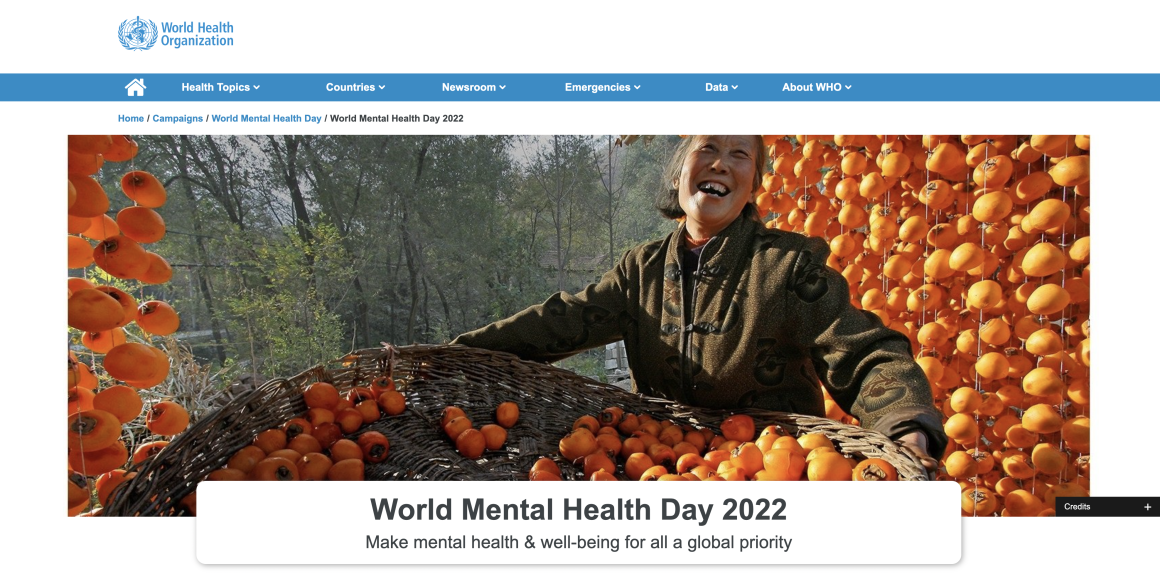Image resolution: width=1160 pixels, height=584 pixels.
Task: Click the home icon in navigation bar
Action: (135, 87)
